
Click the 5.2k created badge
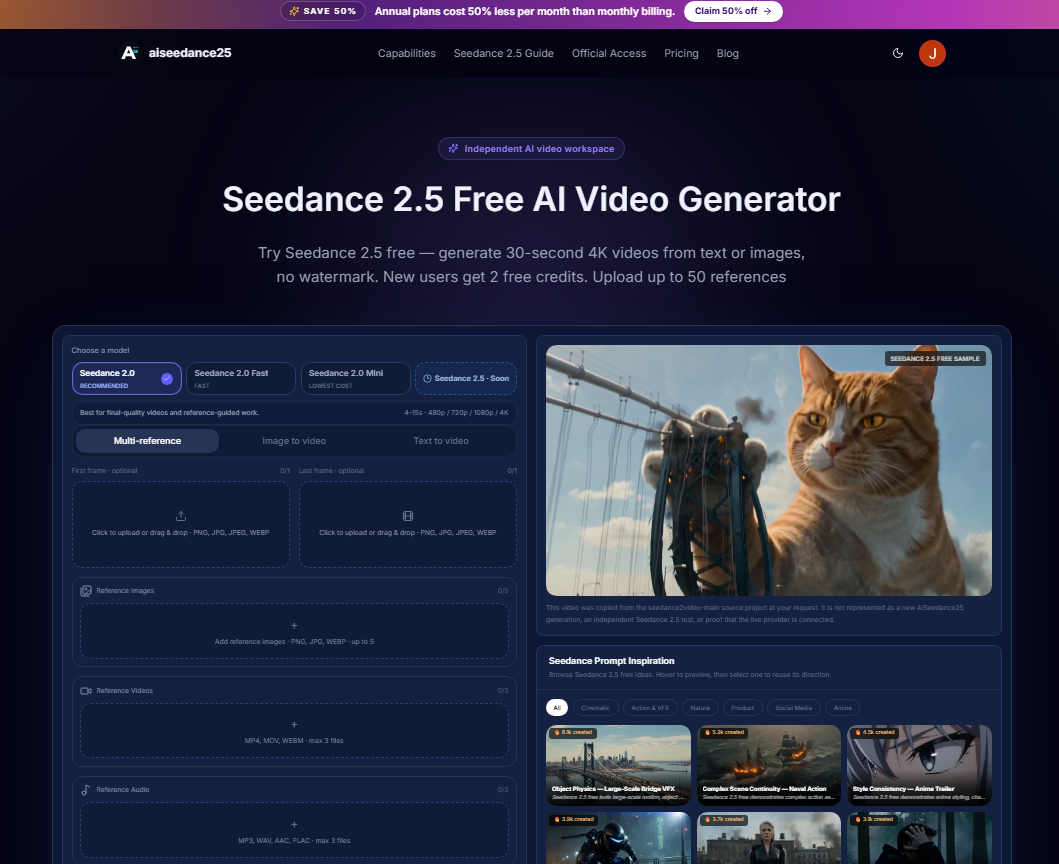point(724,732)
